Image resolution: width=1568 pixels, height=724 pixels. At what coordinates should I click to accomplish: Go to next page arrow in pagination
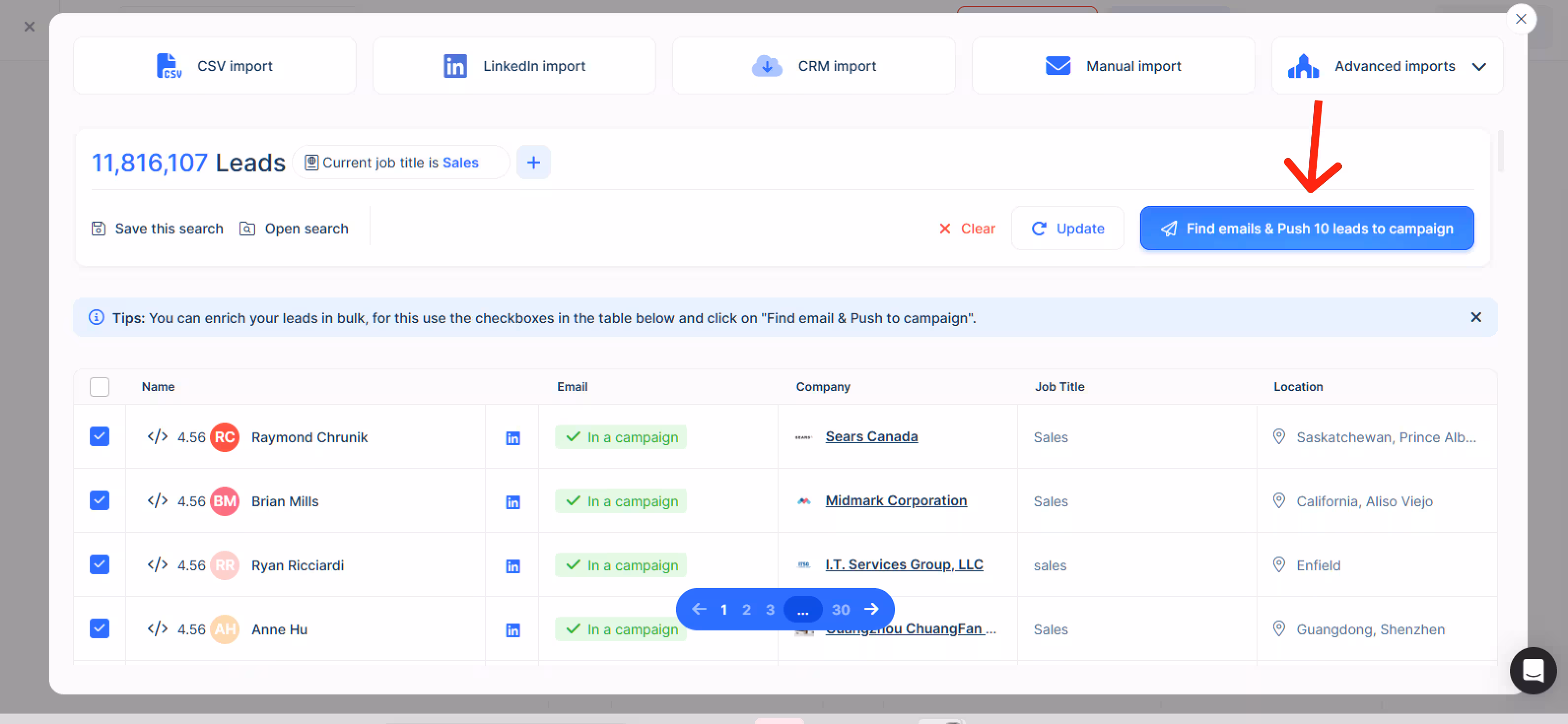(x=872, y=609)
